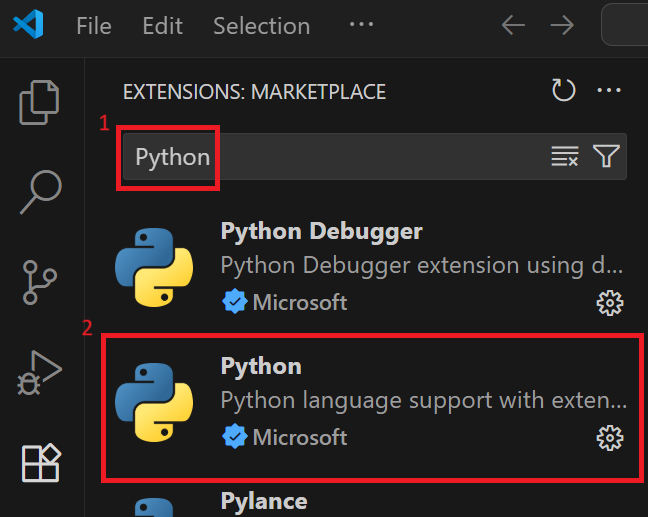Open the Search view in activity bar
The width and height of the screenshot is (648, 517).
pyautogui.click(x=41, y=191)
